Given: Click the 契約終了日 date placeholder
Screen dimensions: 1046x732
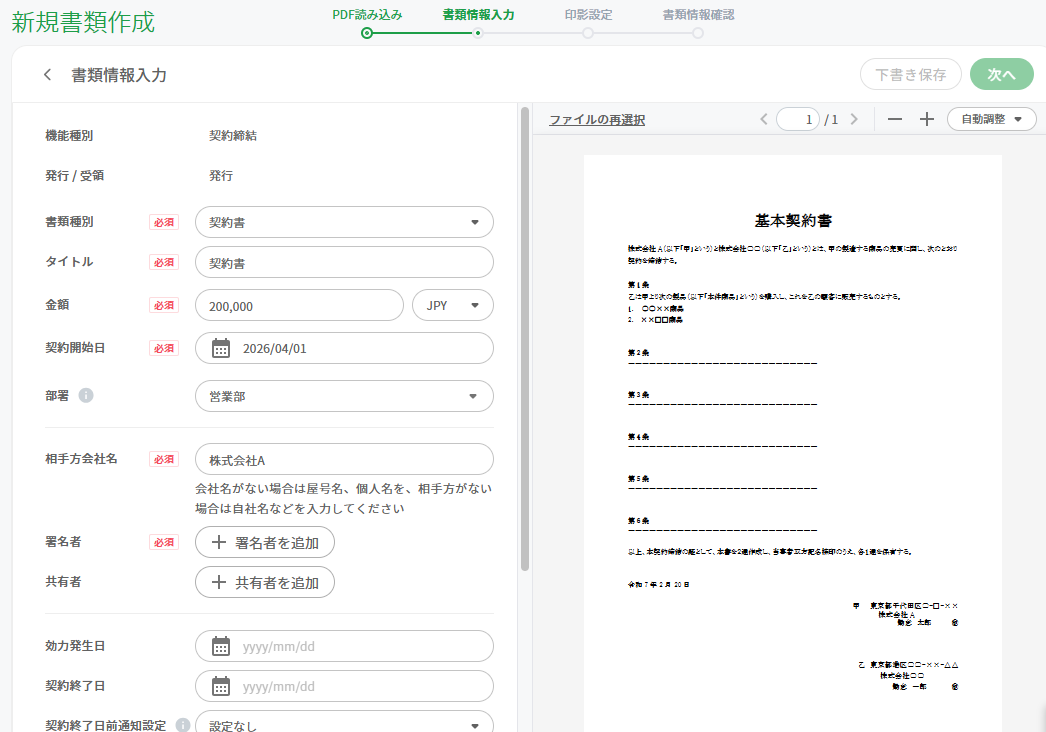Looking at the screenshot, I should coord(344,686).
